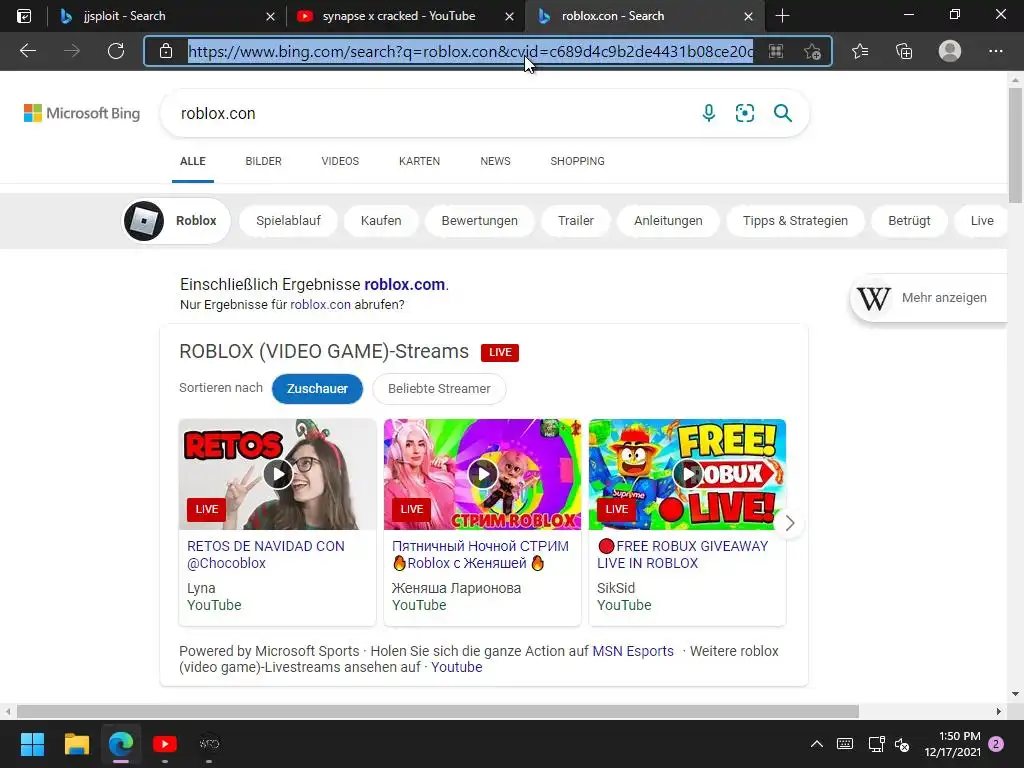Open the notifications badge in taskbar
The width and height of the screenshot is (1024, 768).
(996, 744)
